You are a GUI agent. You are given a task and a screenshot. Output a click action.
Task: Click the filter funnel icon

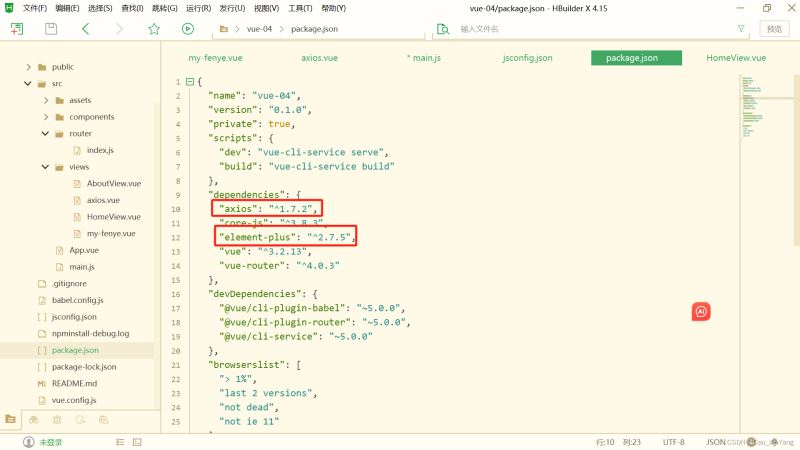pyautogui.click(x=741, y=29)
